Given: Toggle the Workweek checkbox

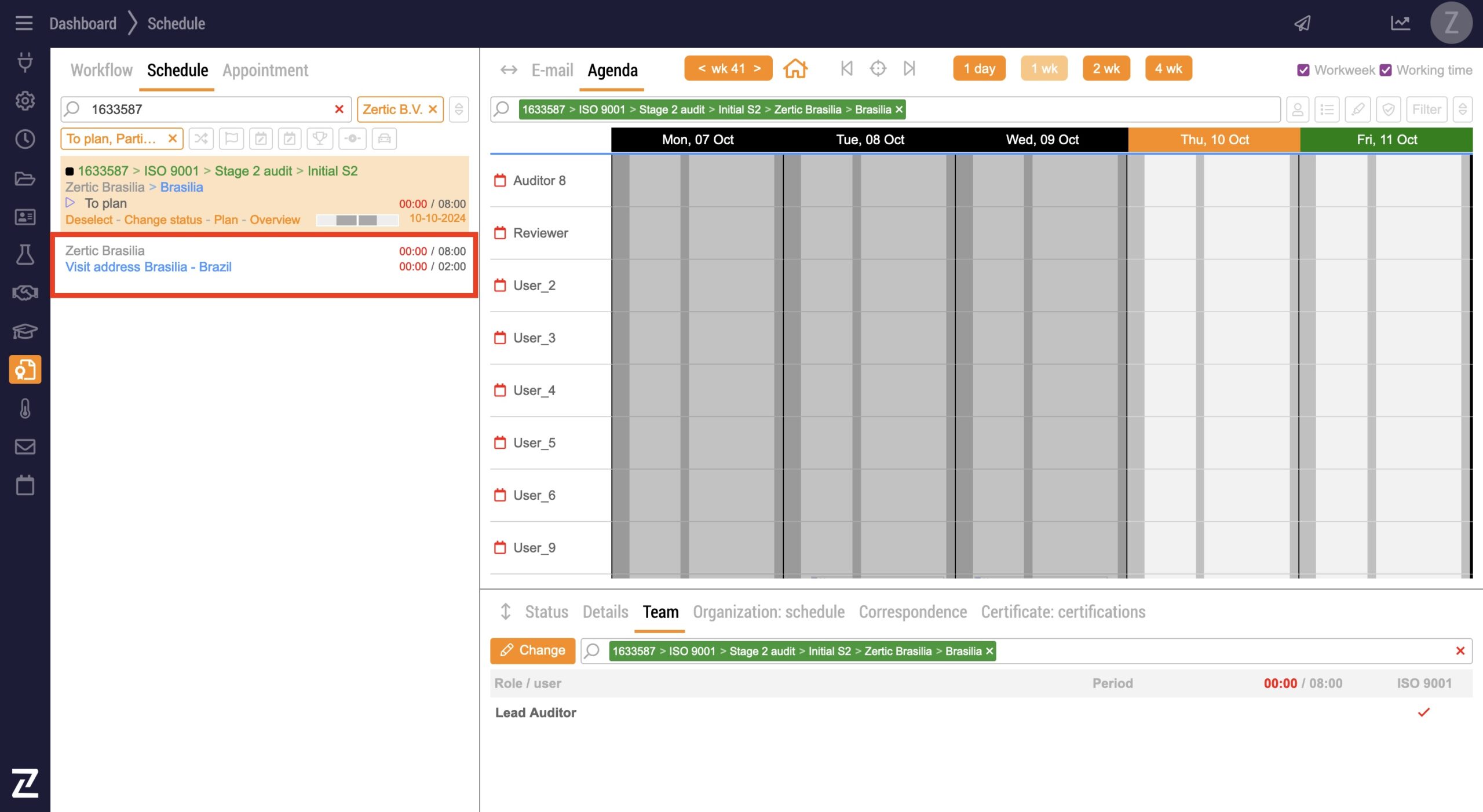Looking at the screenshot, I should click(1303, 70).
